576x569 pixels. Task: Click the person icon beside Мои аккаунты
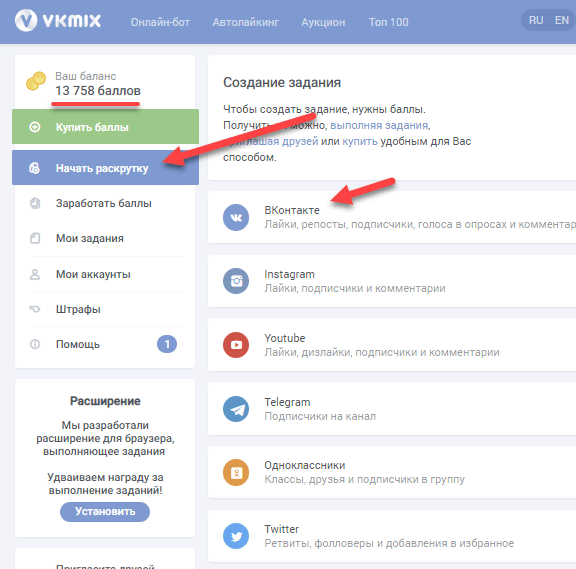[x=35, y=274]
